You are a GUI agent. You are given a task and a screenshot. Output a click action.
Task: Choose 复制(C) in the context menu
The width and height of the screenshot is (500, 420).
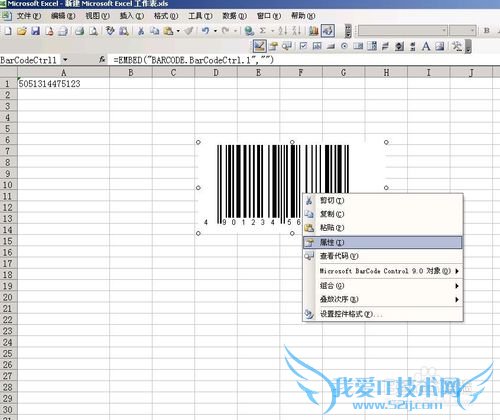coord(383,214)
